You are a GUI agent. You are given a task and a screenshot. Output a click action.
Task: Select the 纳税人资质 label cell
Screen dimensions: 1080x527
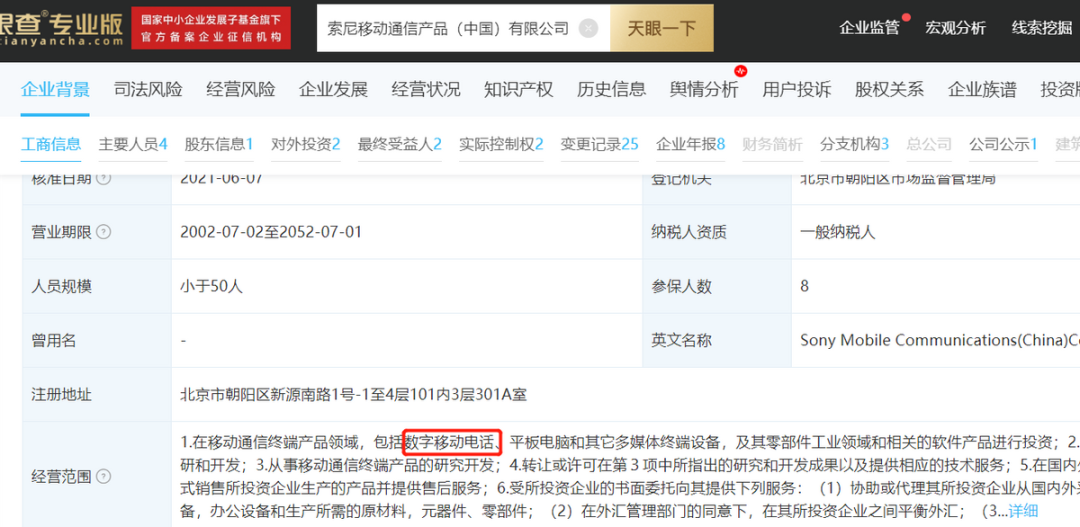717,232
